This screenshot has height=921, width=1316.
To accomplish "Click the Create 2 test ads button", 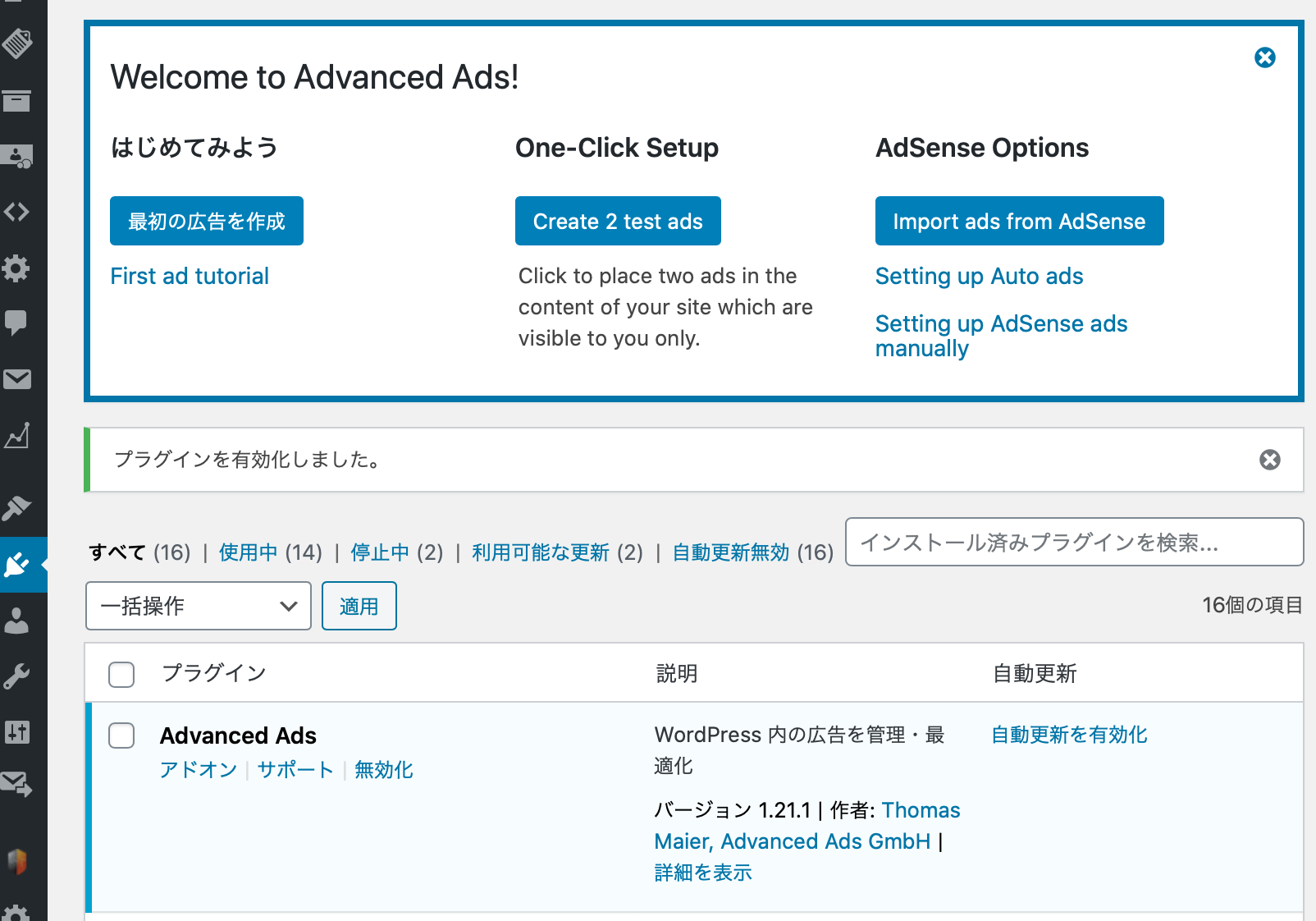I will [618, 221].
